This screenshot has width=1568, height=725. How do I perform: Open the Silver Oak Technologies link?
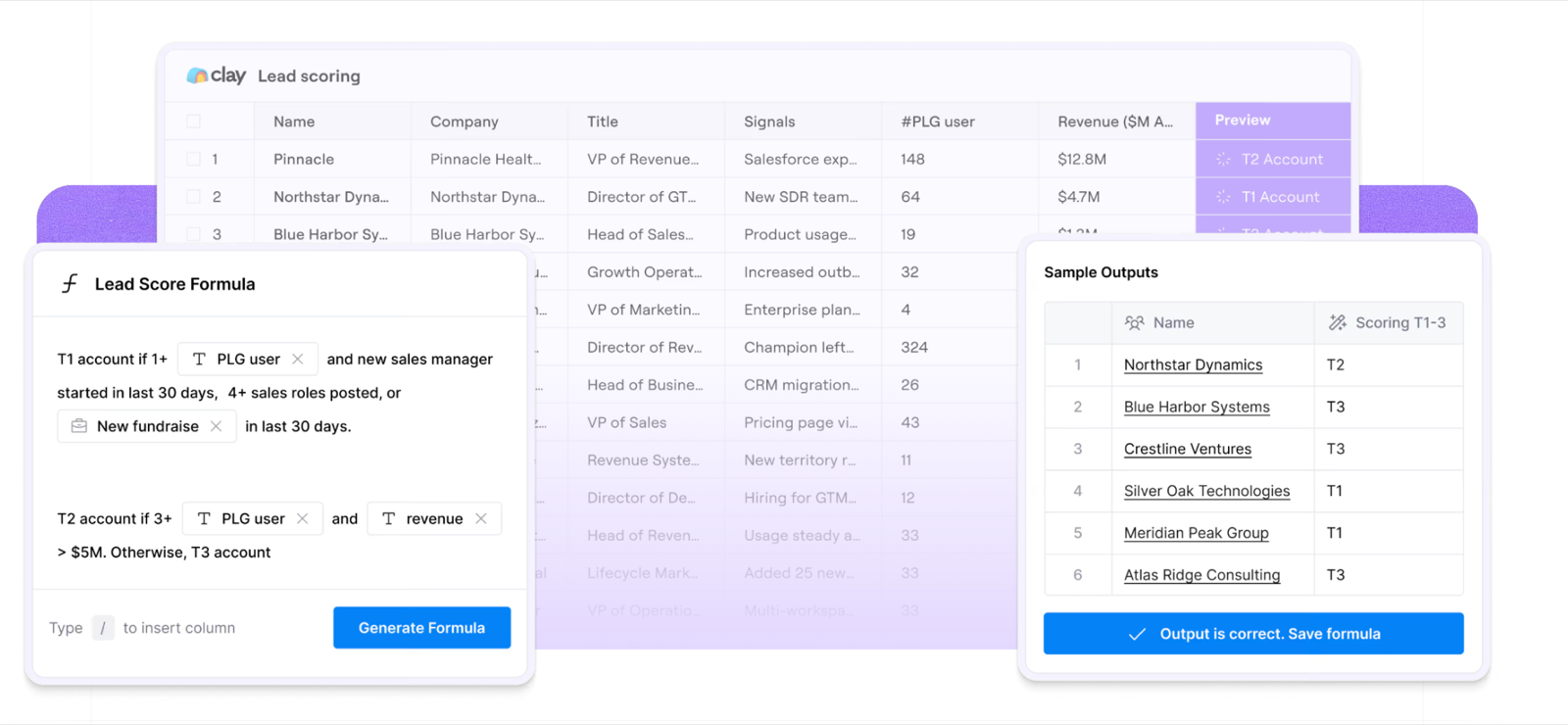(x=1206, y=491)
